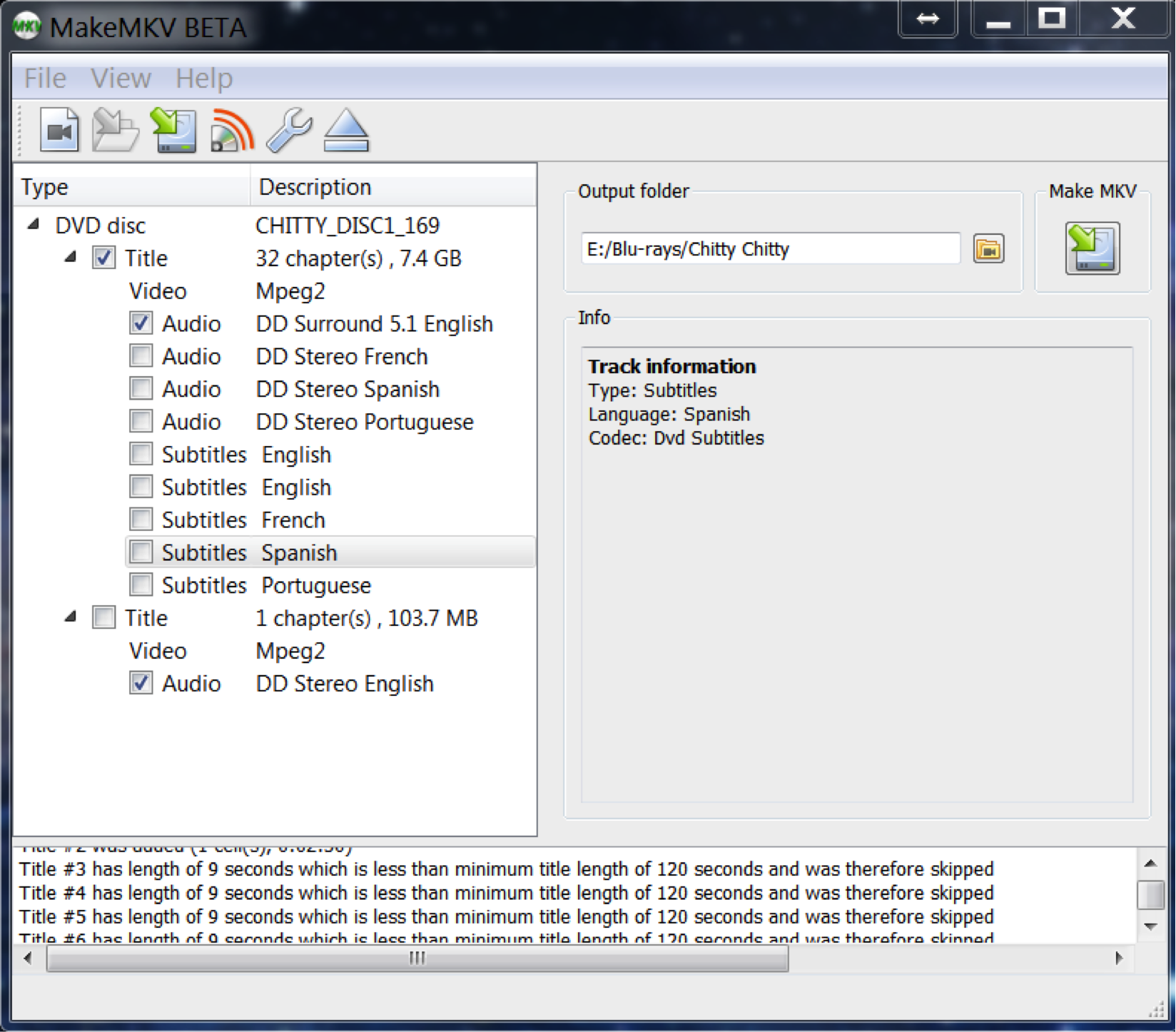
Task: Enable DD Stereo French audio track
Action: click(x=141, y=356)
